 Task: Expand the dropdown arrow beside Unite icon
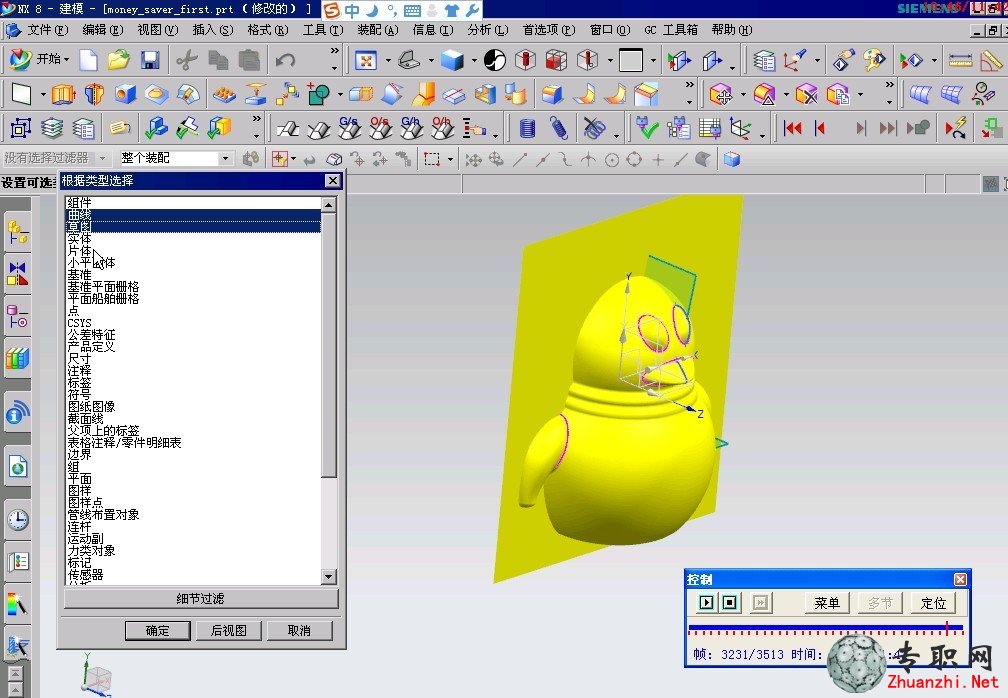[x=340, y=95]
